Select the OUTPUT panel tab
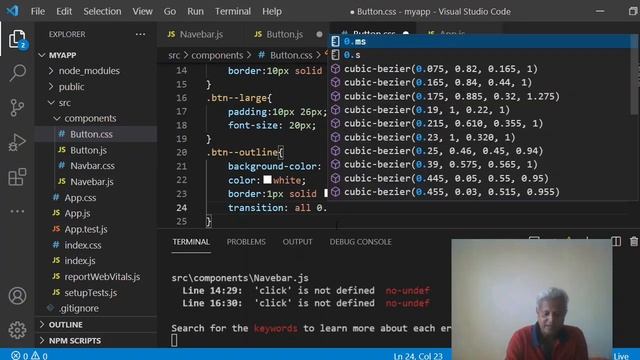The height and width of the screenshot is (360, 640). tap(297, 242)
